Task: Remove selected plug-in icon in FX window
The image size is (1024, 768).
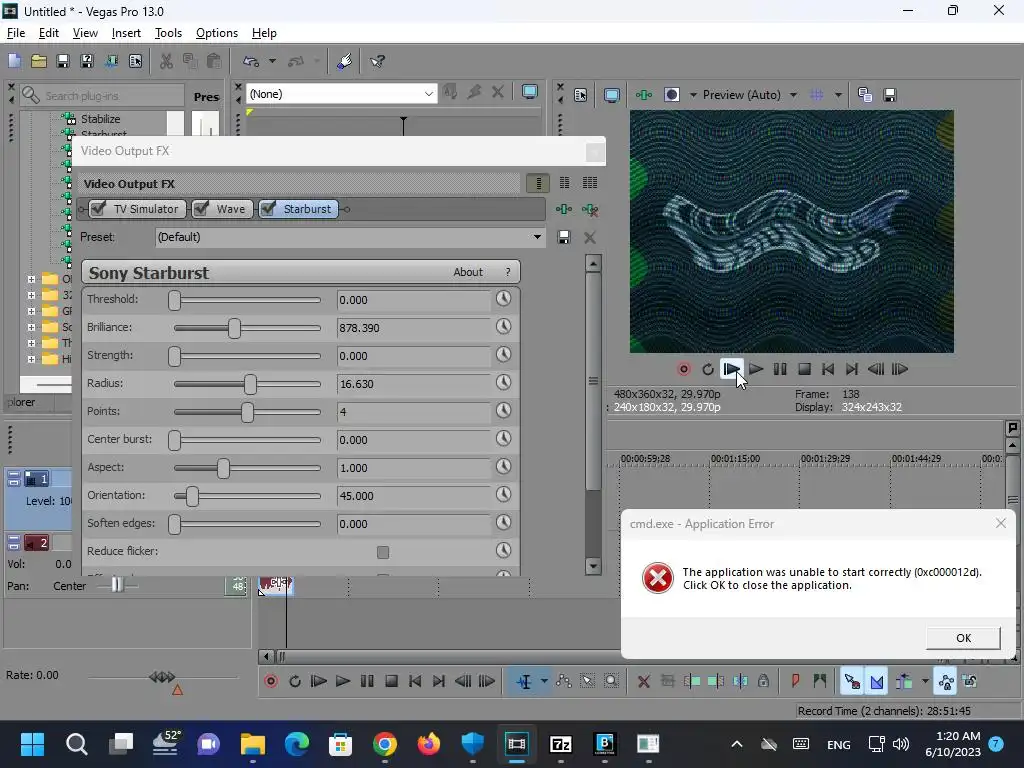Action: point(590,210)
